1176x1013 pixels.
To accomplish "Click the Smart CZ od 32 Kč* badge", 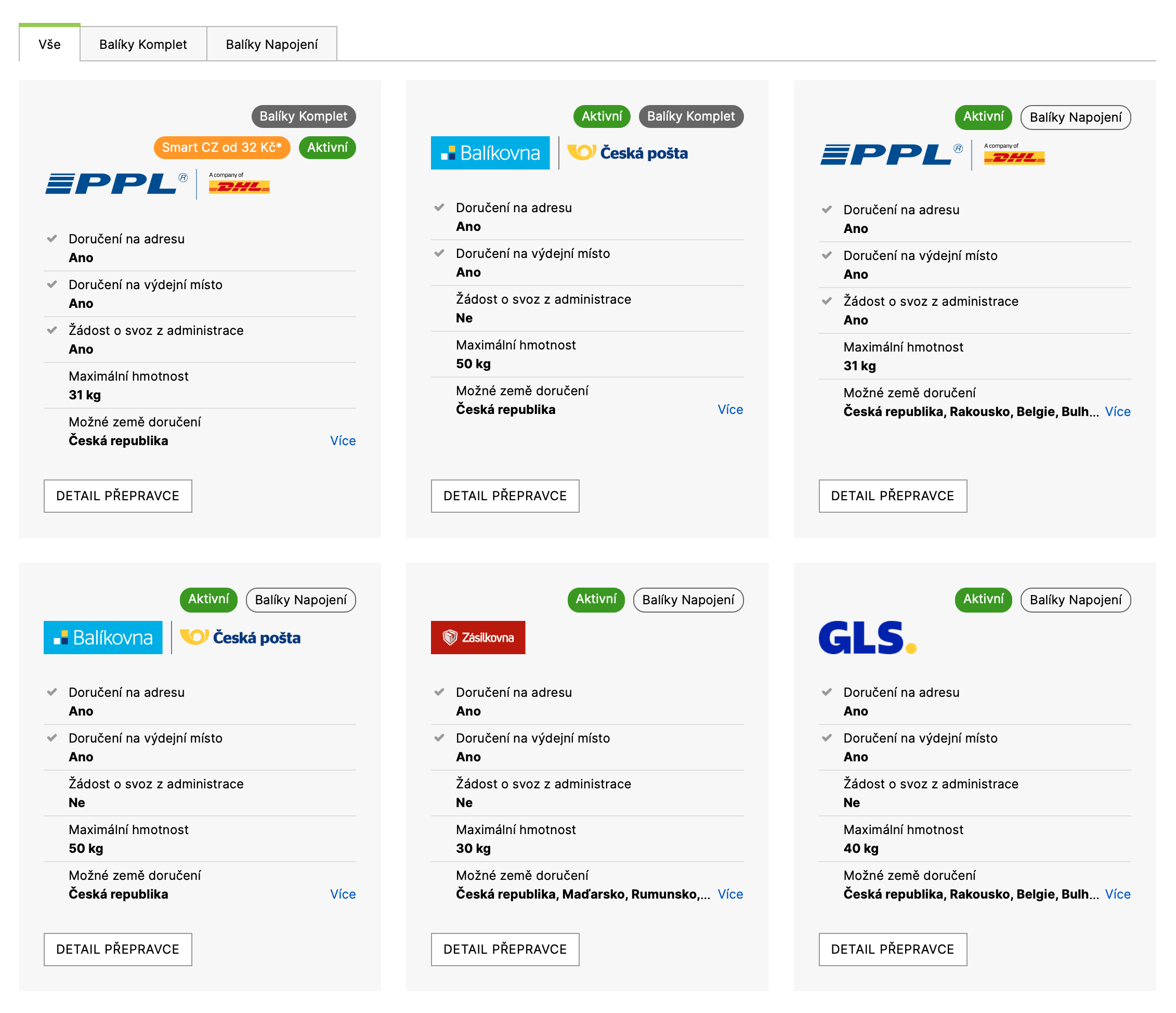I will pos(222,148).
